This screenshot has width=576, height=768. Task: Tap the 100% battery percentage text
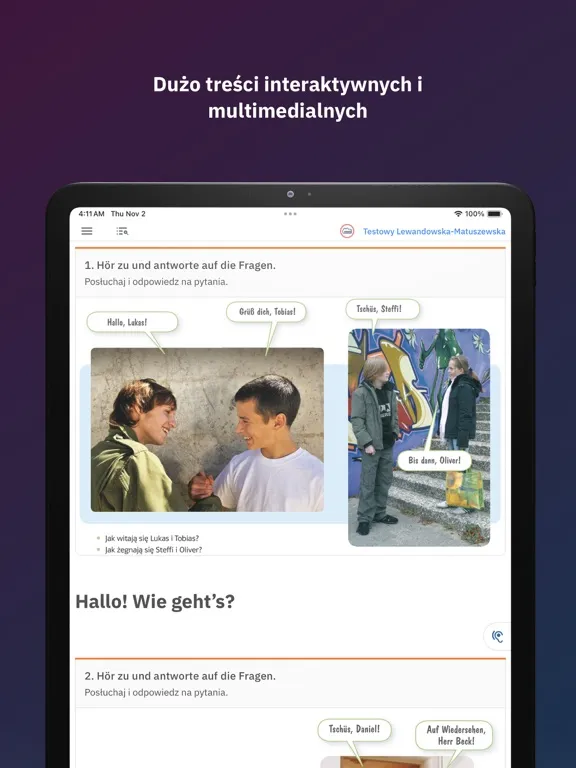point(474,214)
